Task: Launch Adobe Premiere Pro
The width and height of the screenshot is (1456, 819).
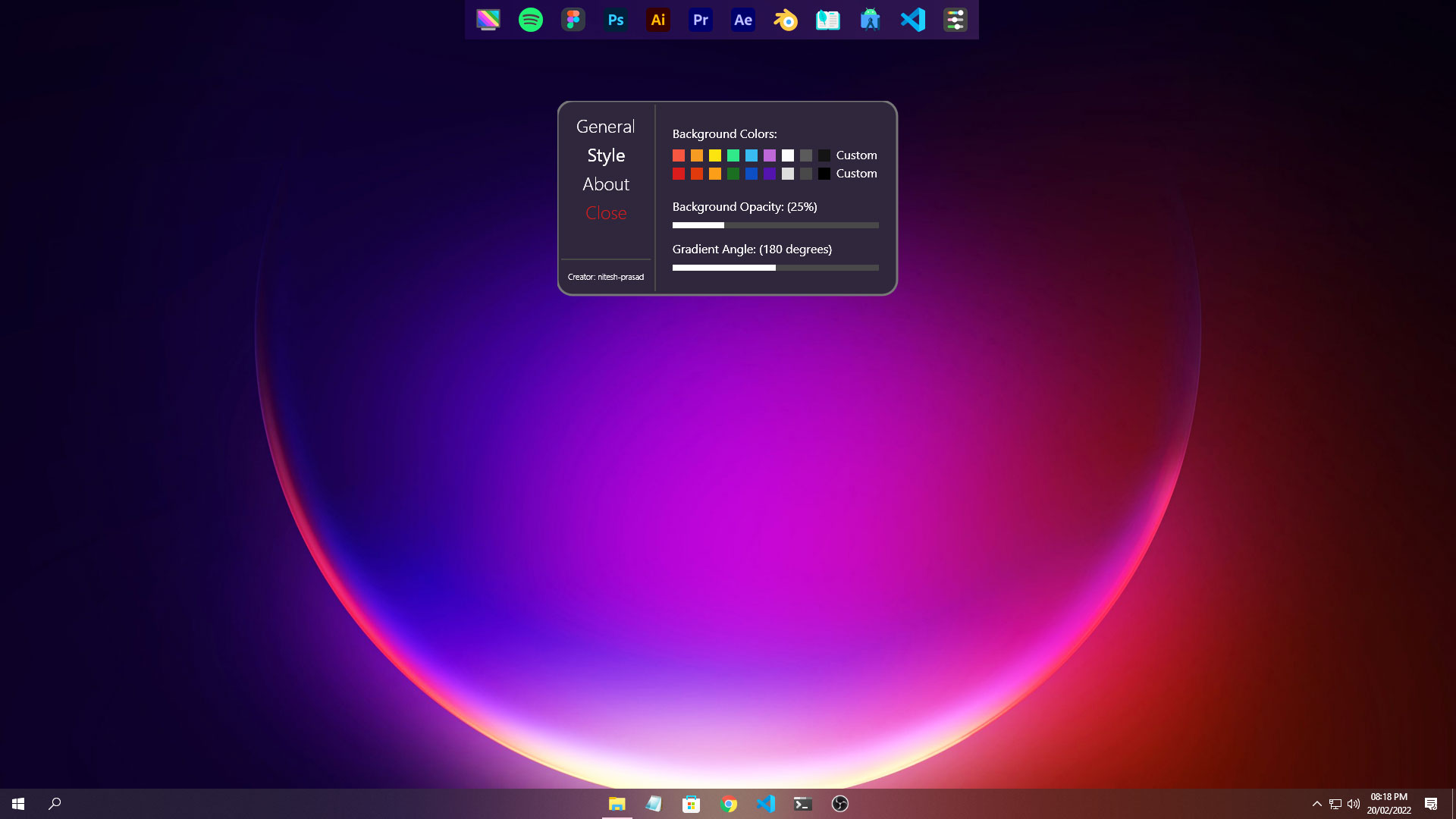Action: coord(700,20)
